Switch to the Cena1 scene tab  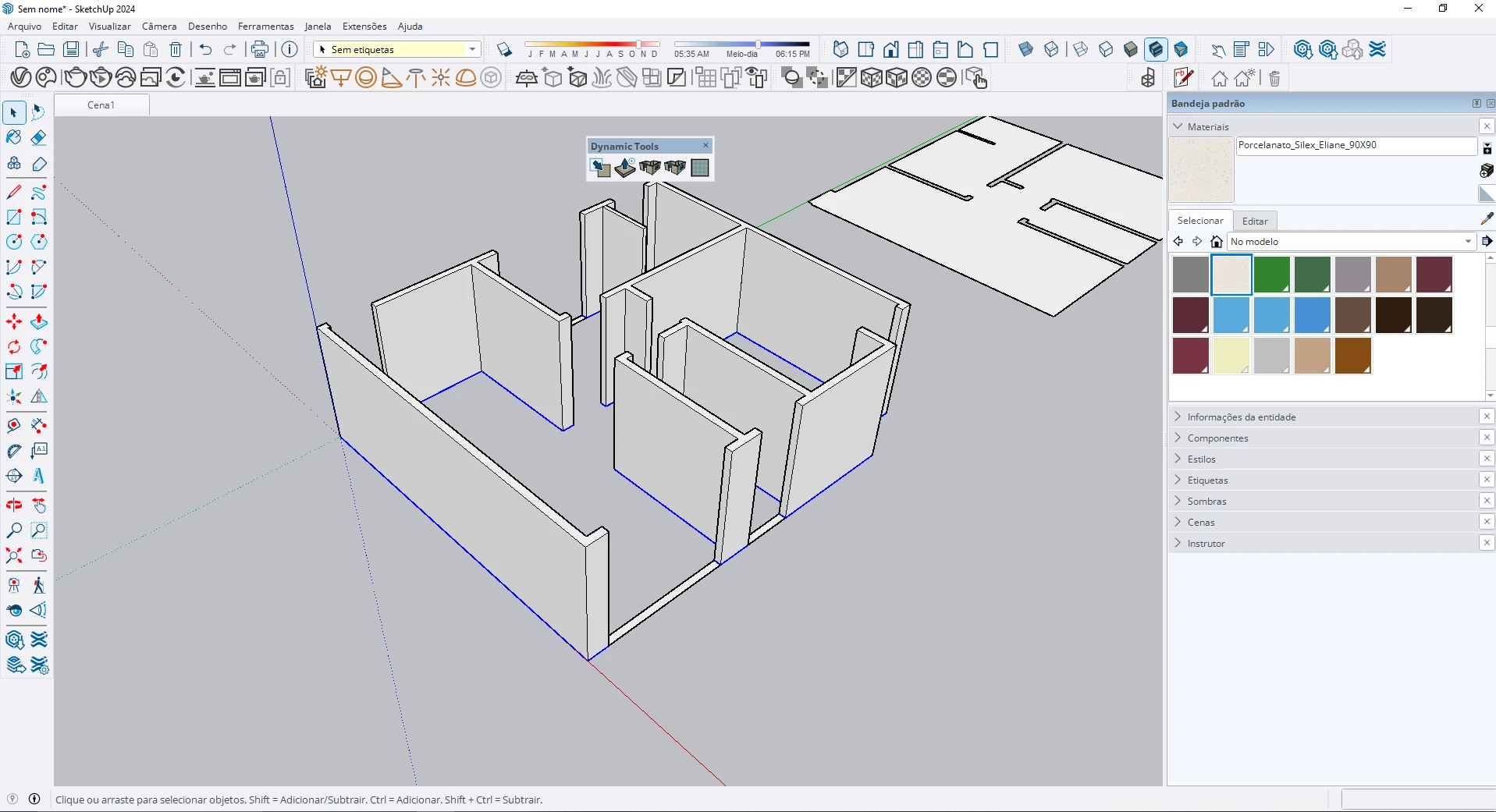101,105
